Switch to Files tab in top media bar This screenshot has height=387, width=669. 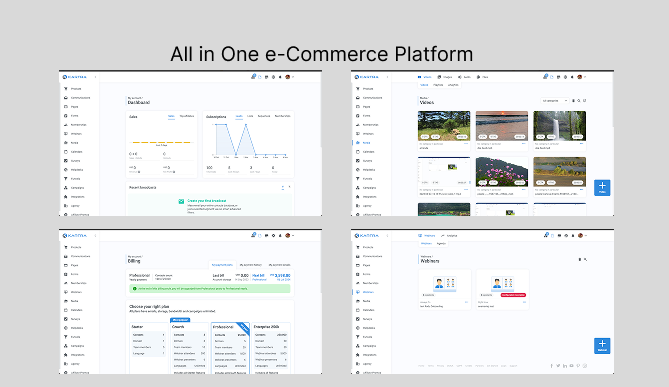click(483, 77)
